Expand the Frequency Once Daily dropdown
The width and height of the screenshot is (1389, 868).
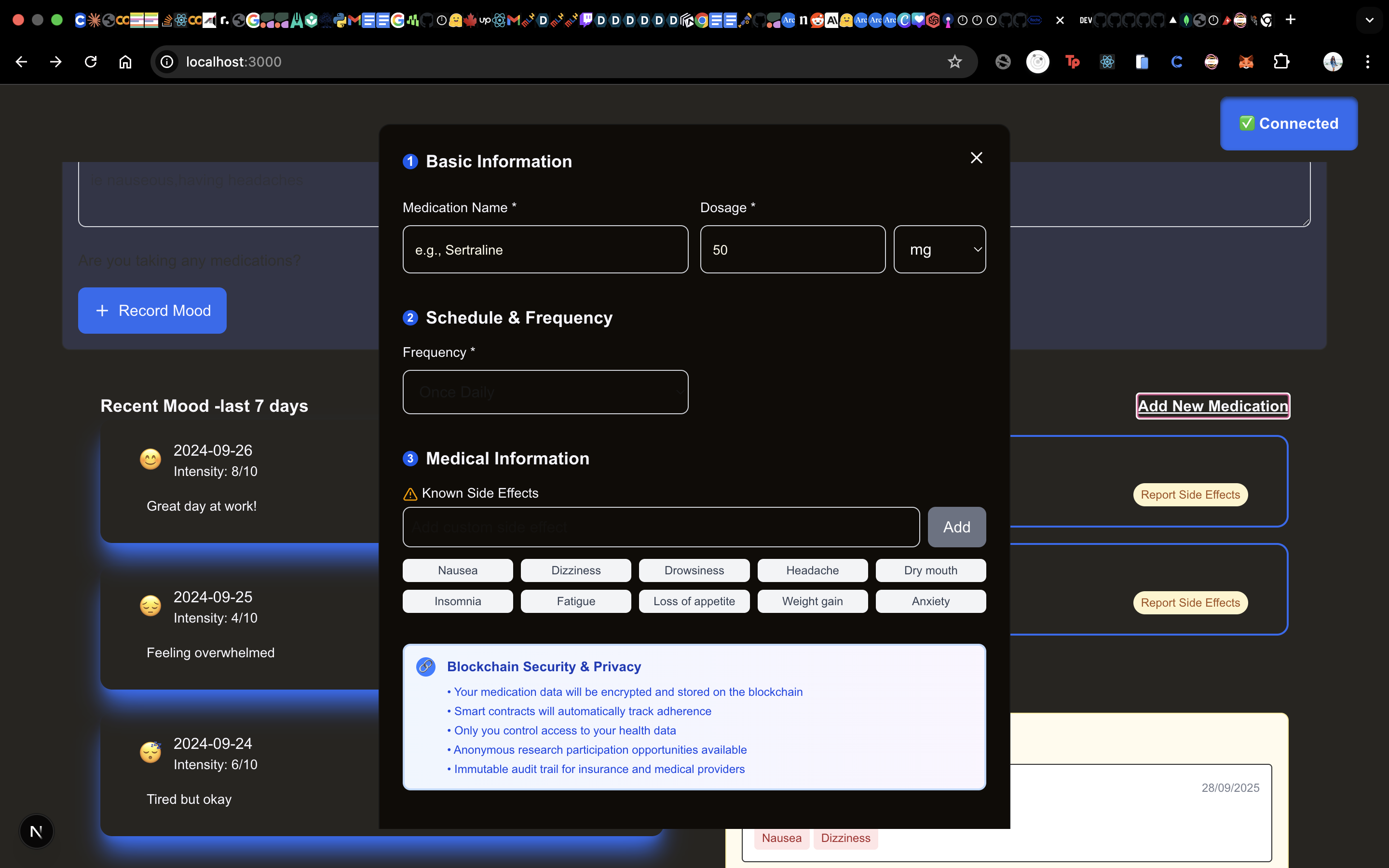tap(545, 392)
